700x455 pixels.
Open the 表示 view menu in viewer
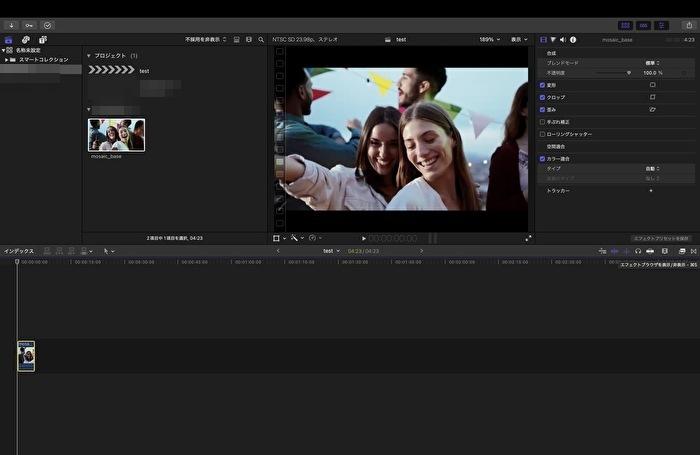519,39
